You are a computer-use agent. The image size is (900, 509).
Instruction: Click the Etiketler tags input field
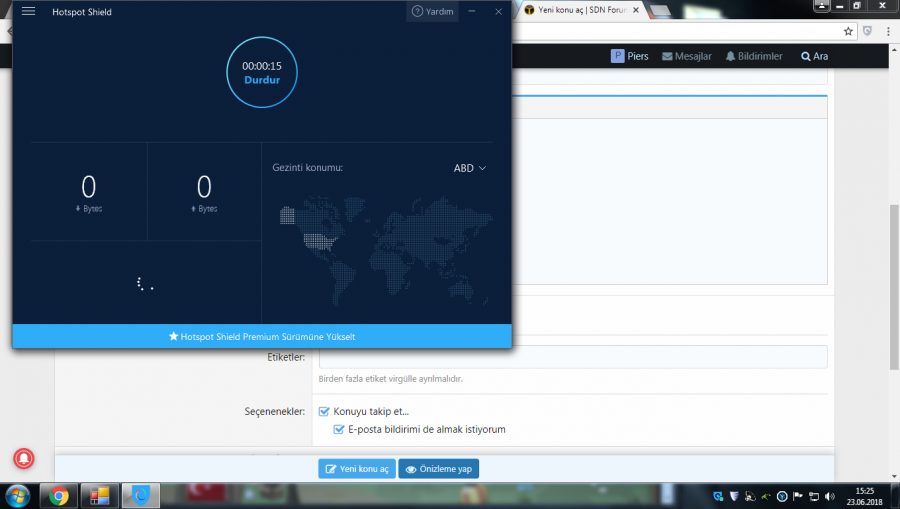point(573,357)
